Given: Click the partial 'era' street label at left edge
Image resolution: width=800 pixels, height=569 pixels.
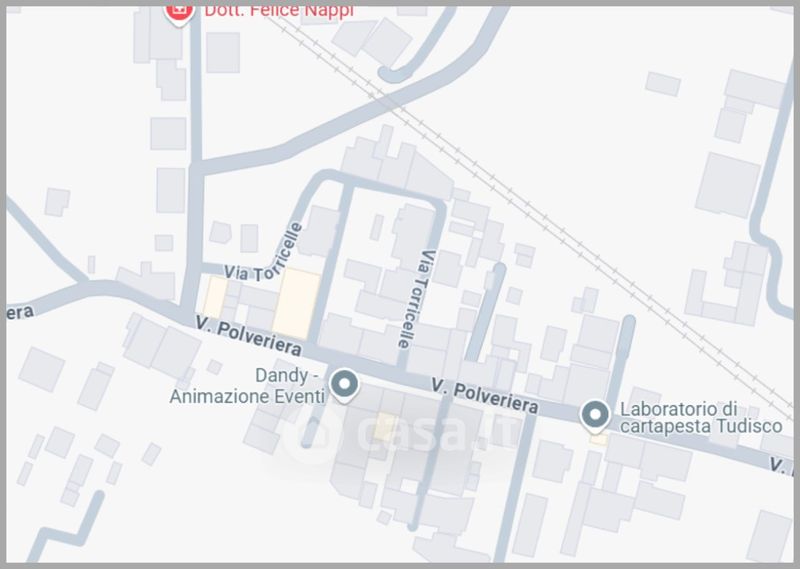Looking at the screenshot, I should pyautogui.click(x=20, y=312).
